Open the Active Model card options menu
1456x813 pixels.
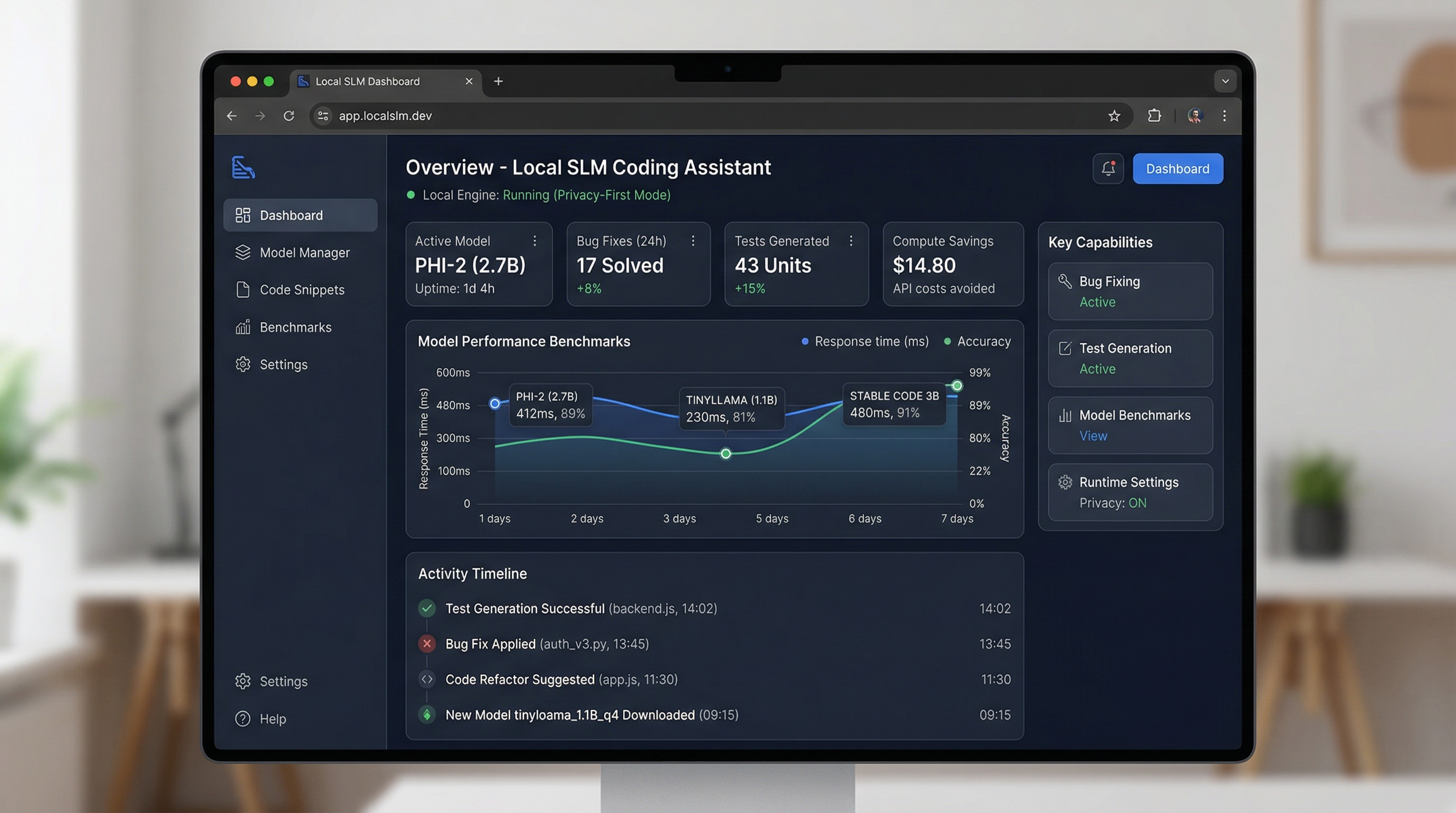(x=535, y=240)
